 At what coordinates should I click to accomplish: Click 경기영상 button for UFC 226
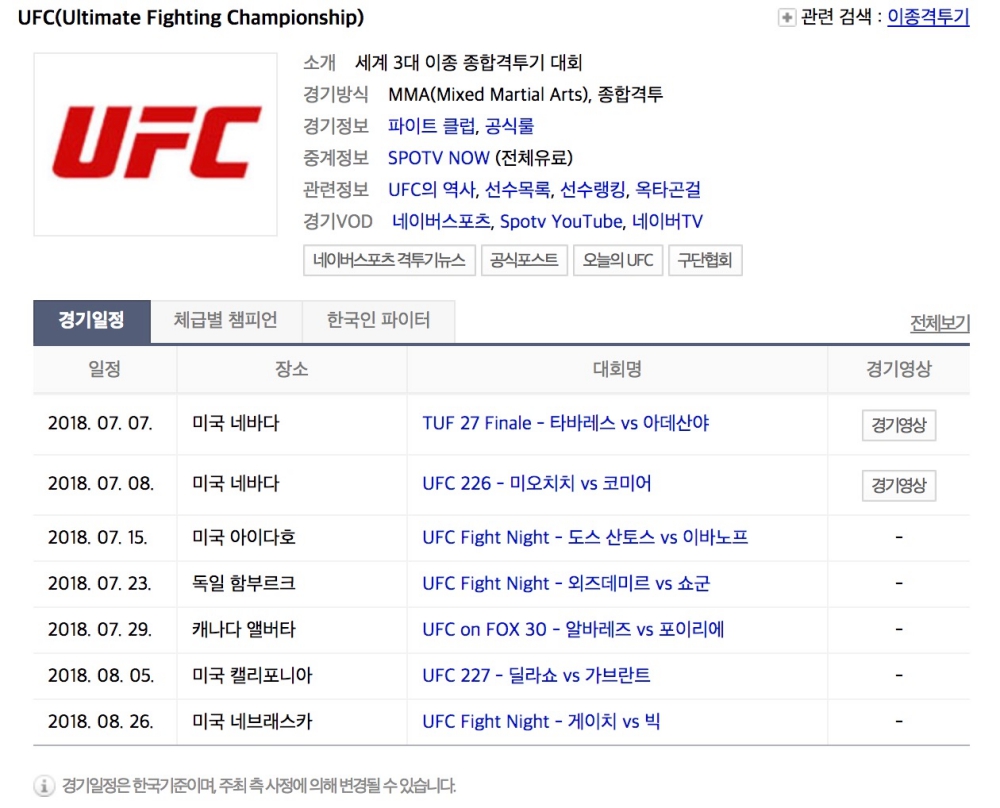point(899,485)
